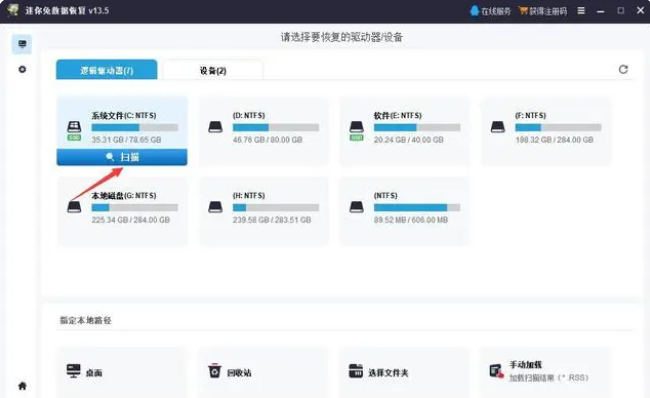This screenshot has height=398, width=650.
Task: Click the 扫描 button for C drive
Action: (x=122, y=157)
